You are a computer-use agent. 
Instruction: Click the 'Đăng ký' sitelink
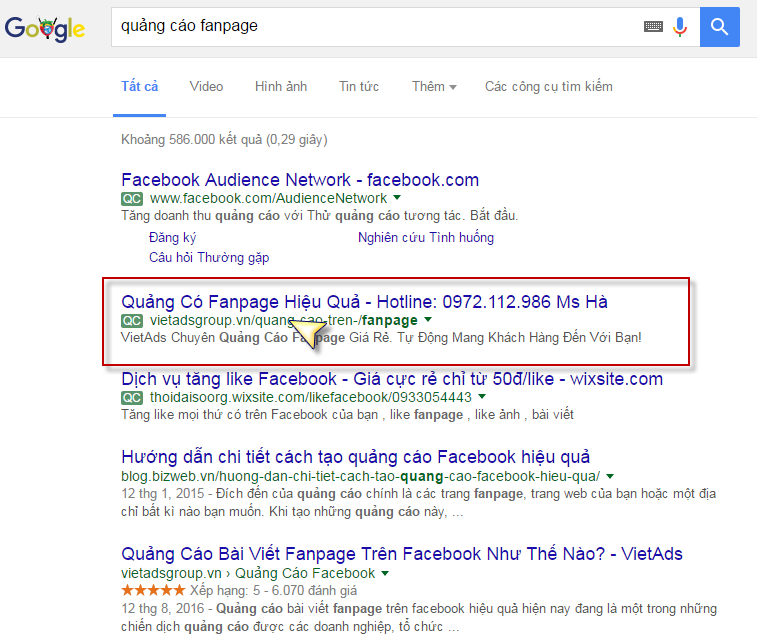172,237
